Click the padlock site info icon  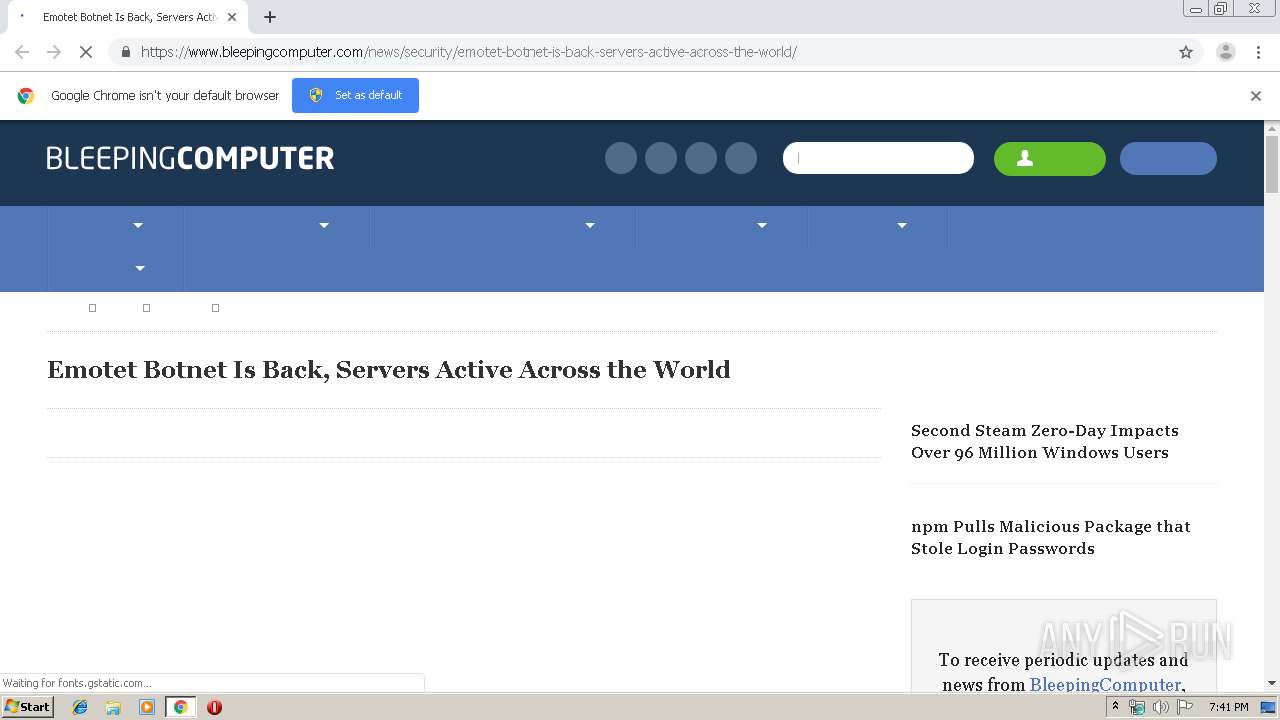pos(125,52)
